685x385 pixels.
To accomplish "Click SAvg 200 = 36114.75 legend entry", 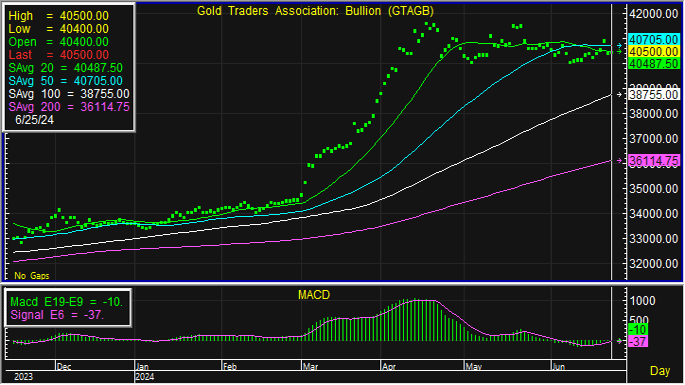I will pos(69,107).
